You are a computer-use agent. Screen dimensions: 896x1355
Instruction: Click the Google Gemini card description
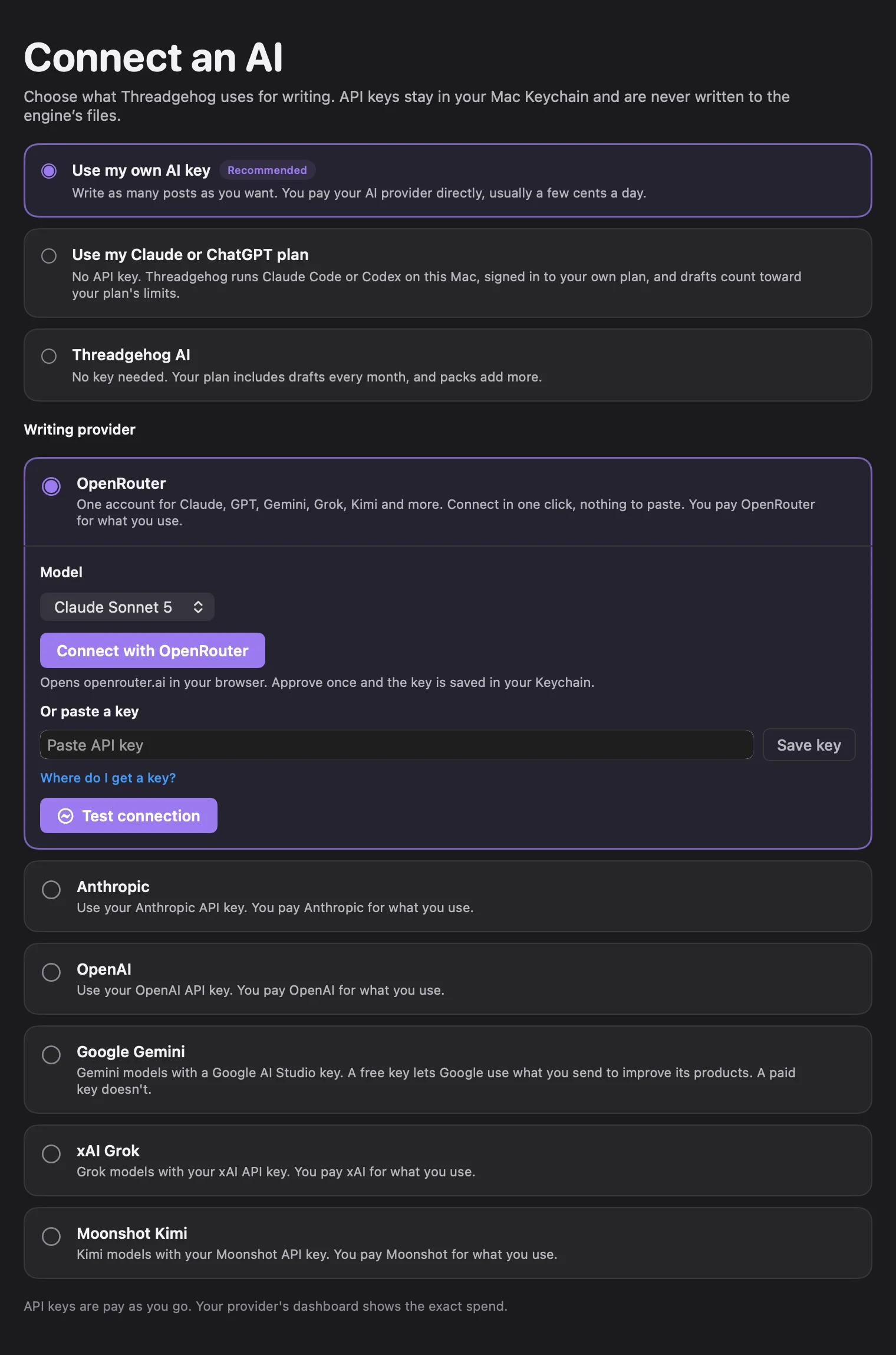click(x=436, y=1081)
